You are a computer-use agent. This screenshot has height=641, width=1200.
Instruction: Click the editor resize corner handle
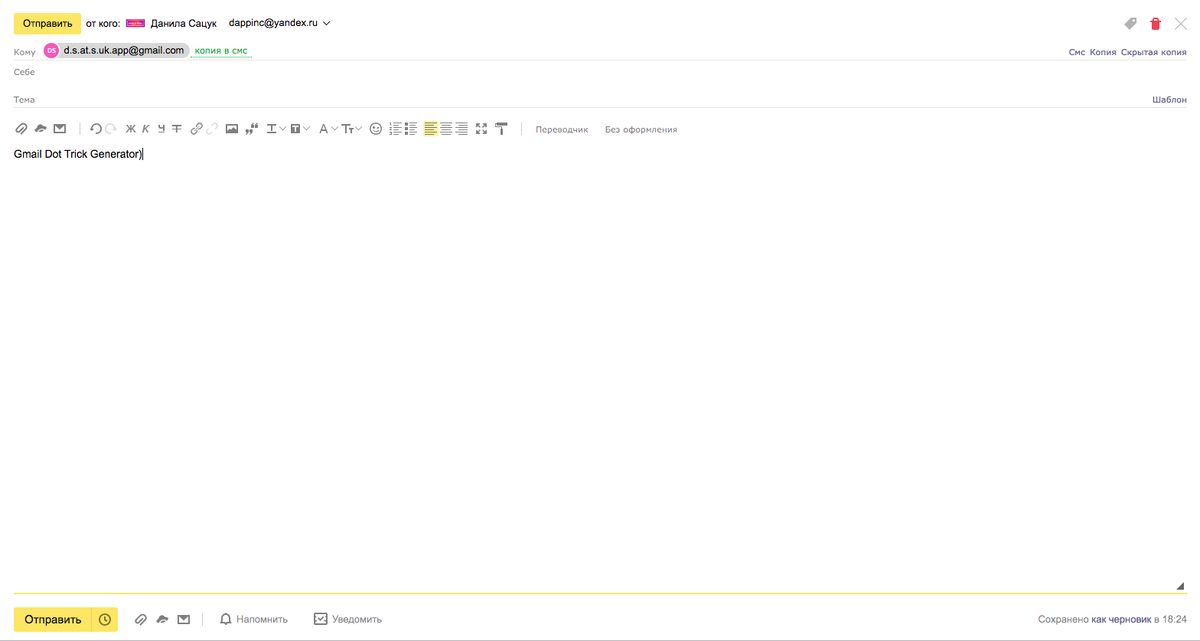(x=1181, y=586)
